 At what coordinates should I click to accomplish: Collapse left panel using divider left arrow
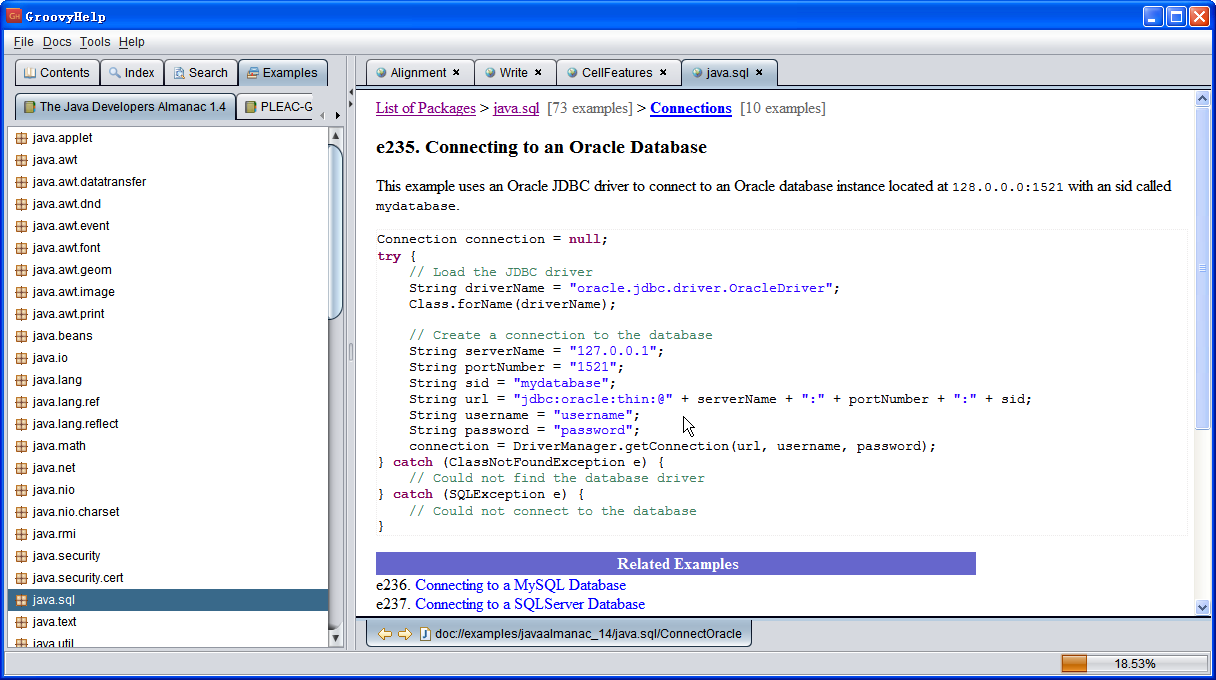point(350,91)
